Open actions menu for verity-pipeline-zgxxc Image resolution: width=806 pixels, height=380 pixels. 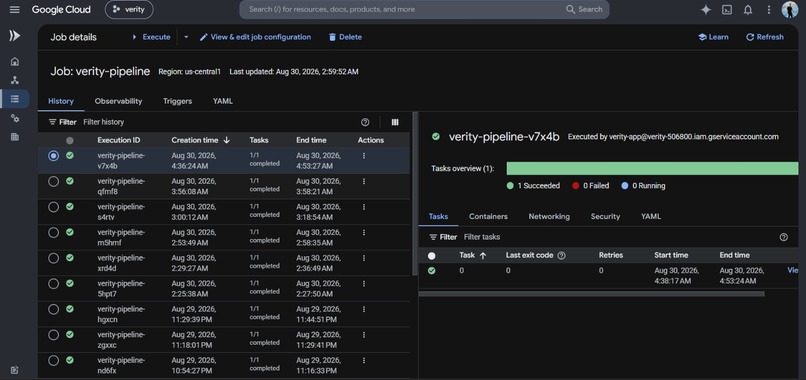click(364, 335)
